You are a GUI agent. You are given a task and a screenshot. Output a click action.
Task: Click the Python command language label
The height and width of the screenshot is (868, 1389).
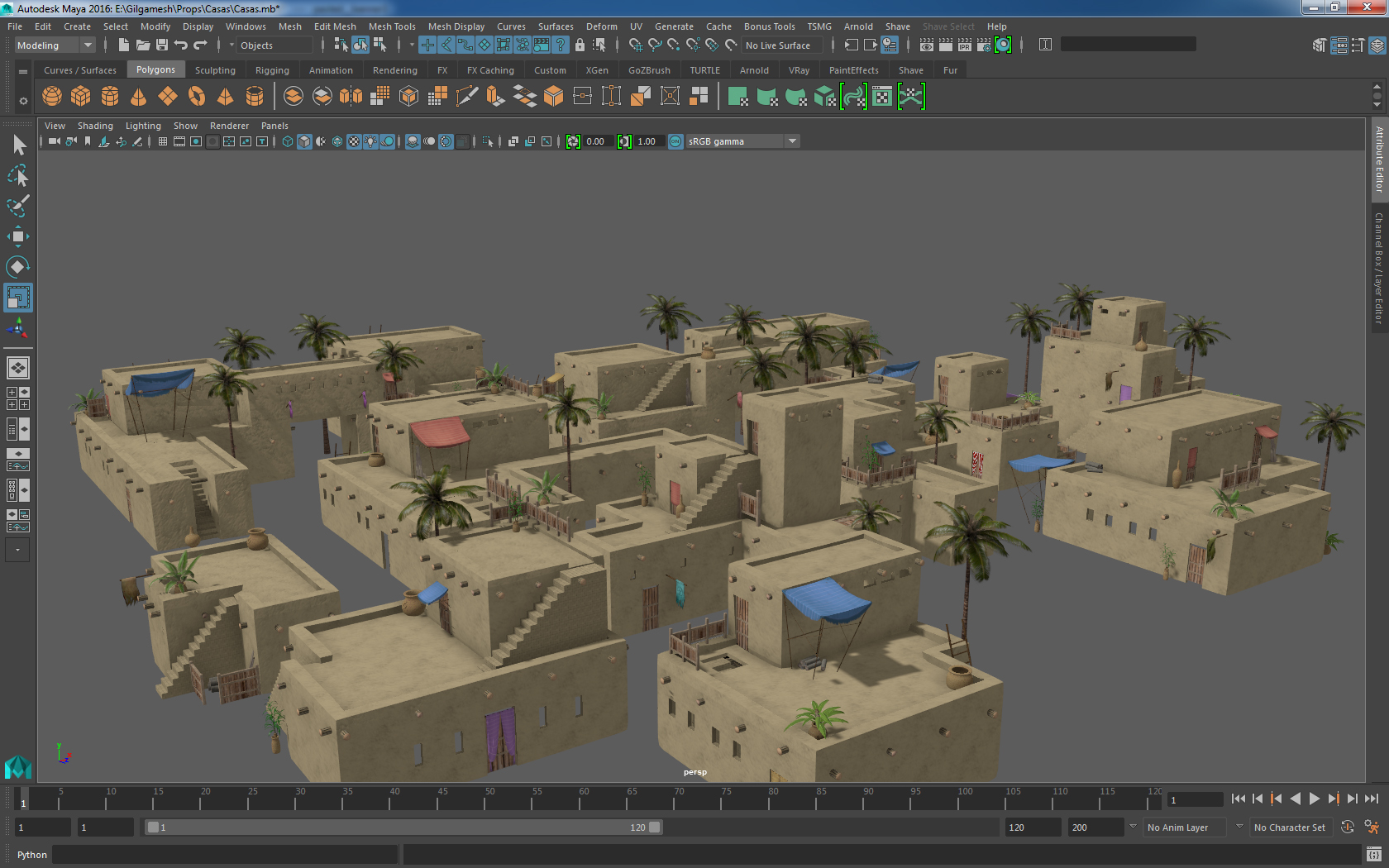pyautogui.click(x=32, y=855)
